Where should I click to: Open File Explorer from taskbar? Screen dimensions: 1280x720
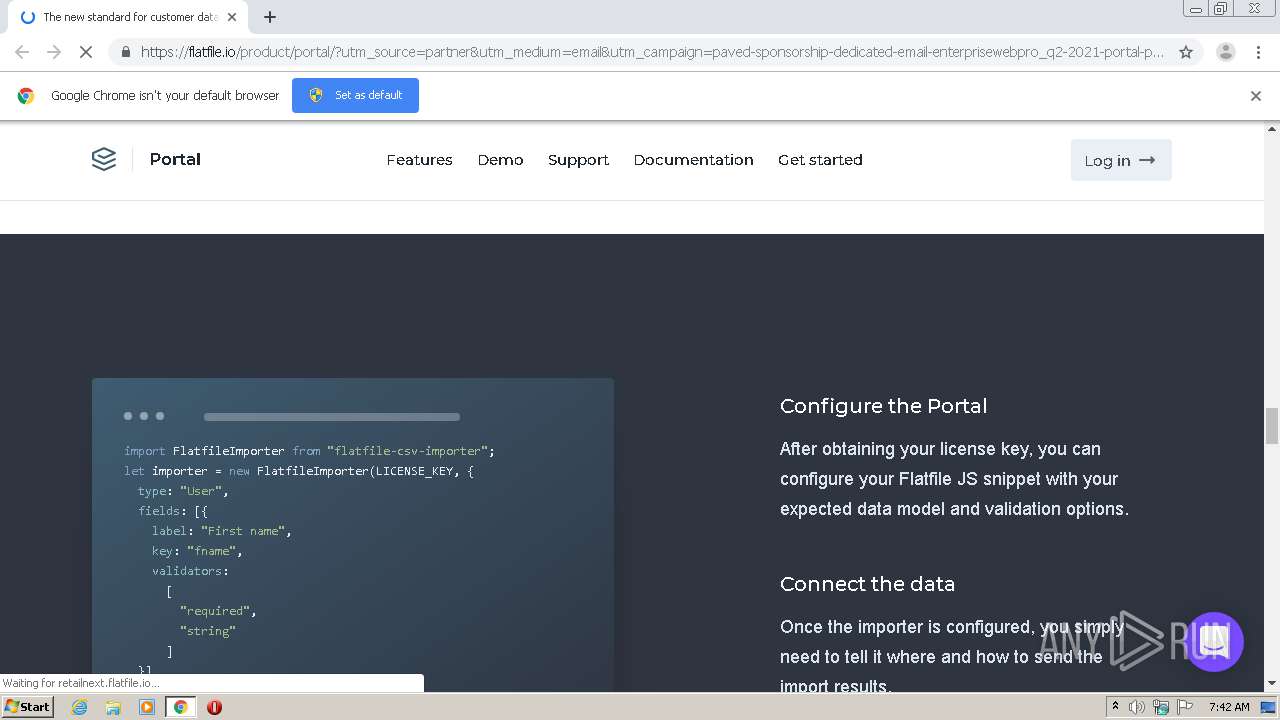pyautogui.click(x=113, y=707)
